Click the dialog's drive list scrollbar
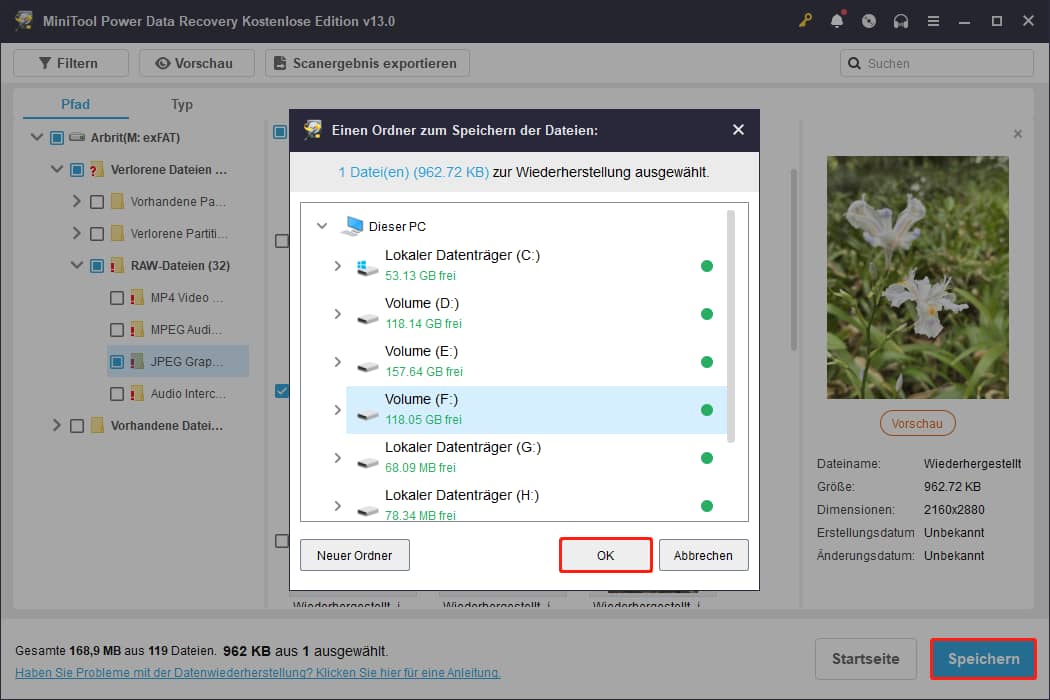The image size is (1050, 700). (x=730, y=326)
